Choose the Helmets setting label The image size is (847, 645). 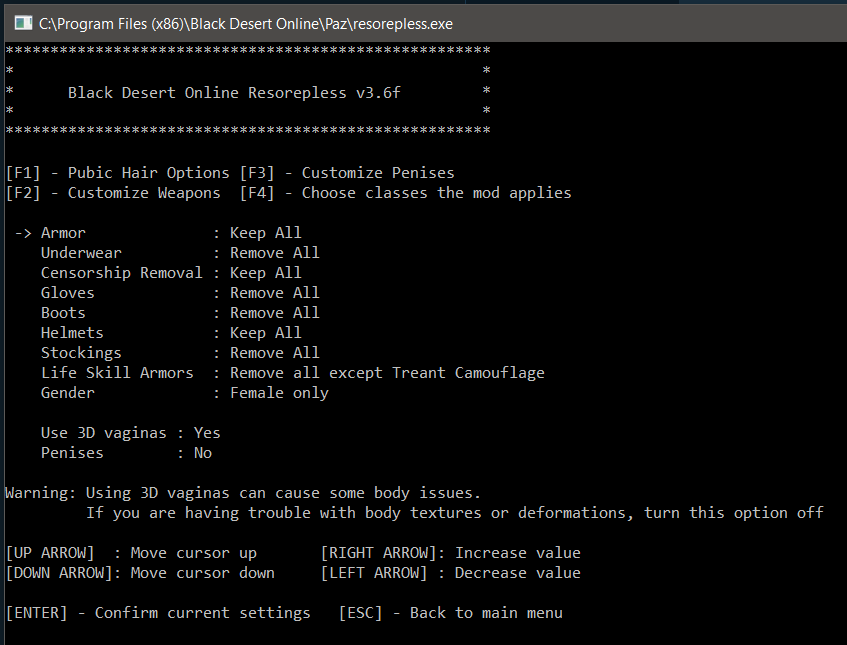click(72, 333)
